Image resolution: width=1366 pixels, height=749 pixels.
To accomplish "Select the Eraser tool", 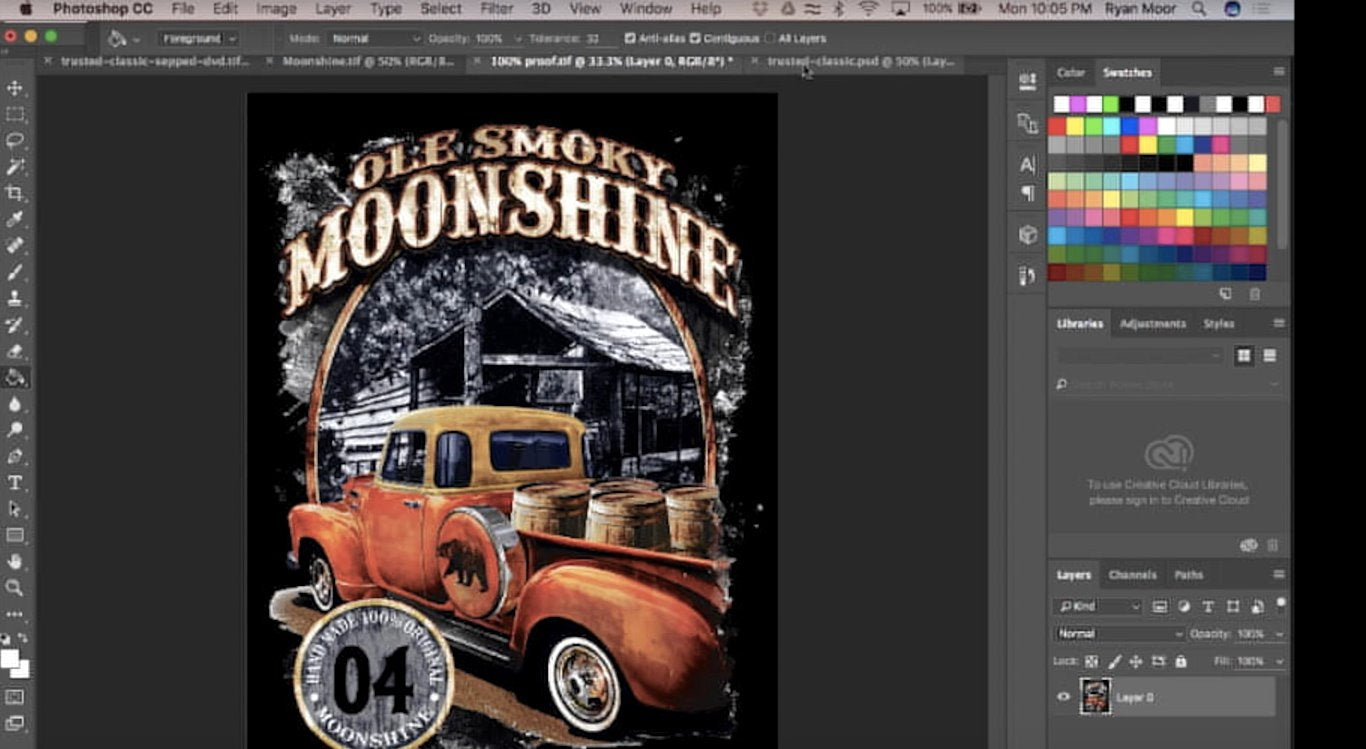I will pyautogui.click(x=15, y=351).
